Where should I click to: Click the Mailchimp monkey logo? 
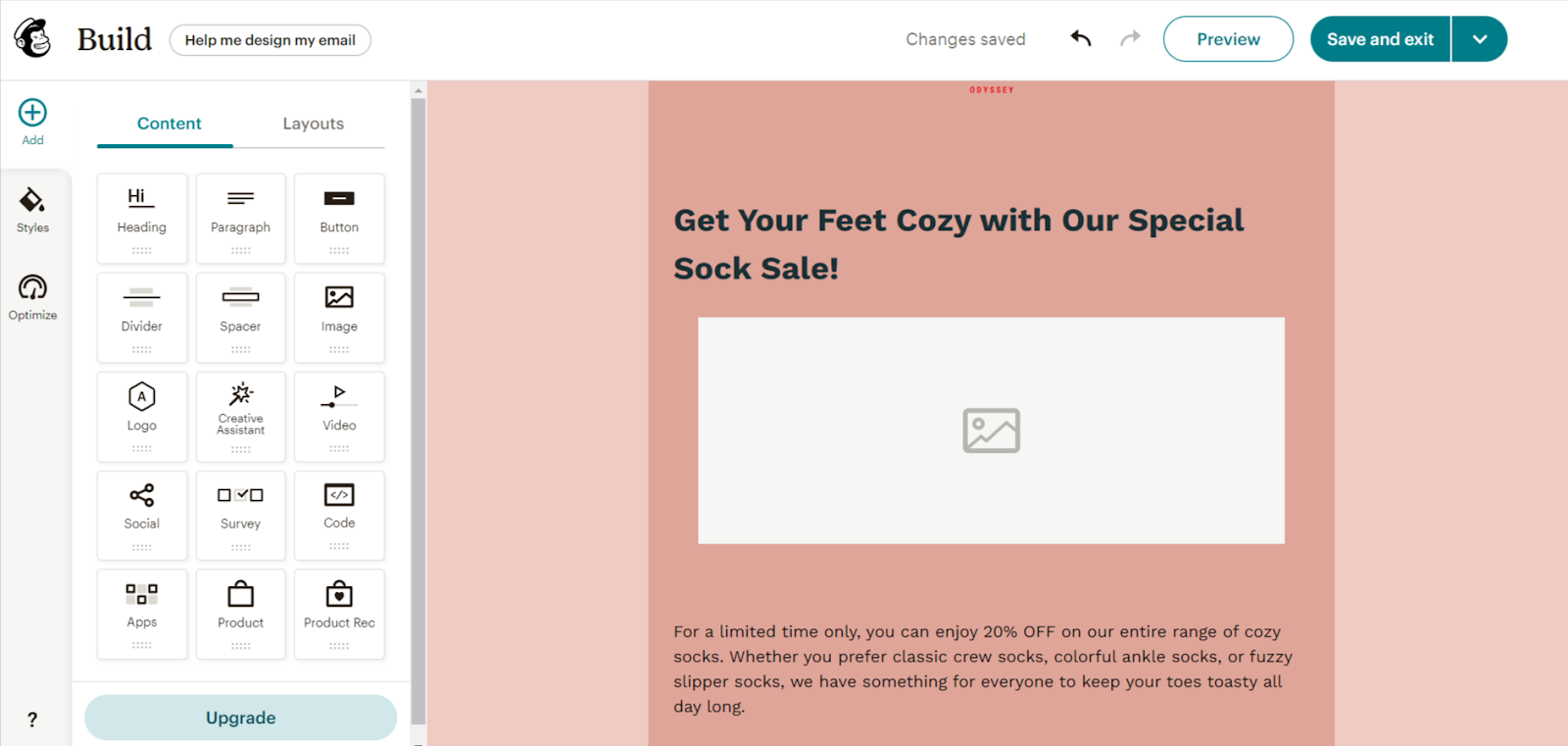coord(32,38)
